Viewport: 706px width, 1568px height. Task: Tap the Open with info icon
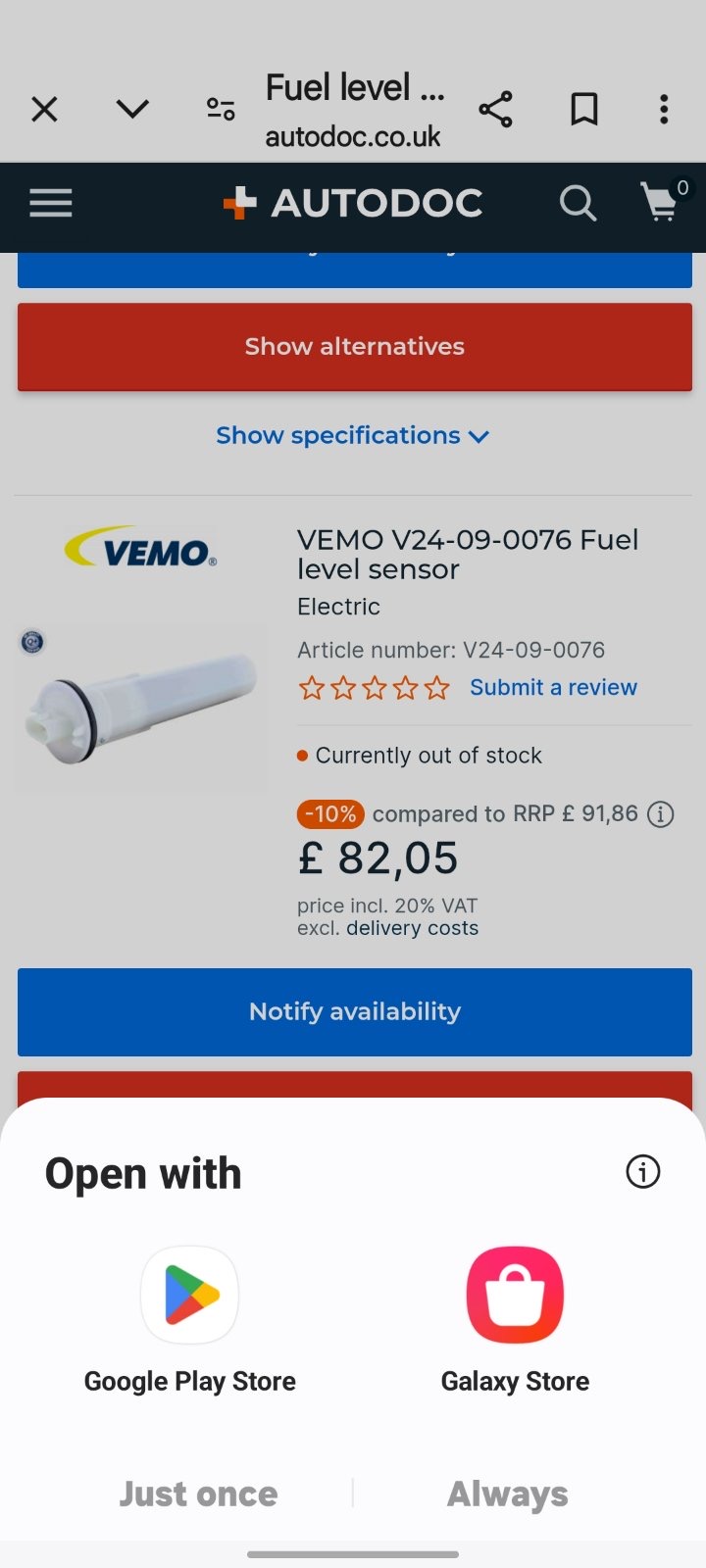[x=643, y=1171]
